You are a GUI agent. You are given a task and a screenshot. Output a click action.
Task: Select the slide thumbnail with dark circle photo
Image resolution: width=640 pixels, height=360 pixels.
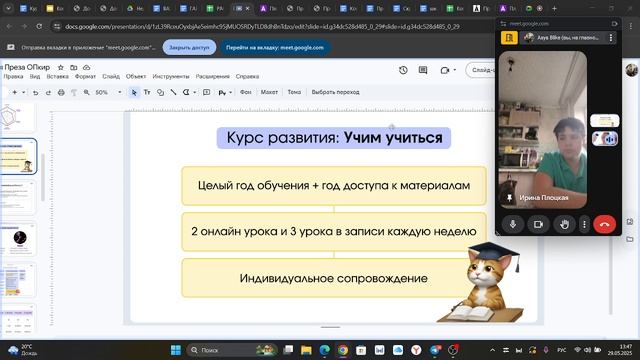(18, 239)
